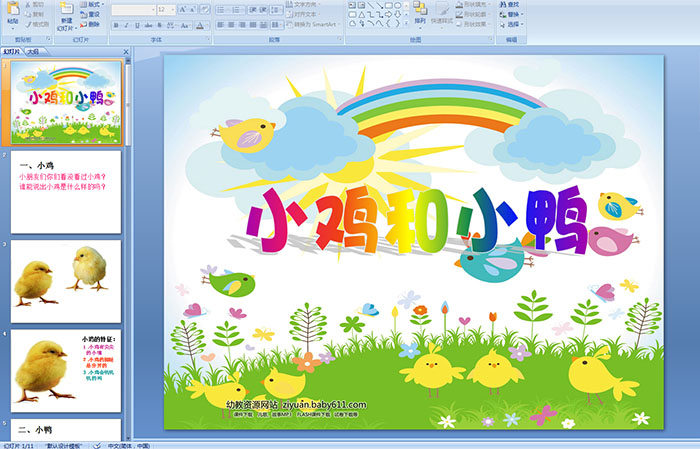Click the Align Text (对齐文本) button
Image resolution: width=700 pixels, height=449 pixels.
[304, 14]
